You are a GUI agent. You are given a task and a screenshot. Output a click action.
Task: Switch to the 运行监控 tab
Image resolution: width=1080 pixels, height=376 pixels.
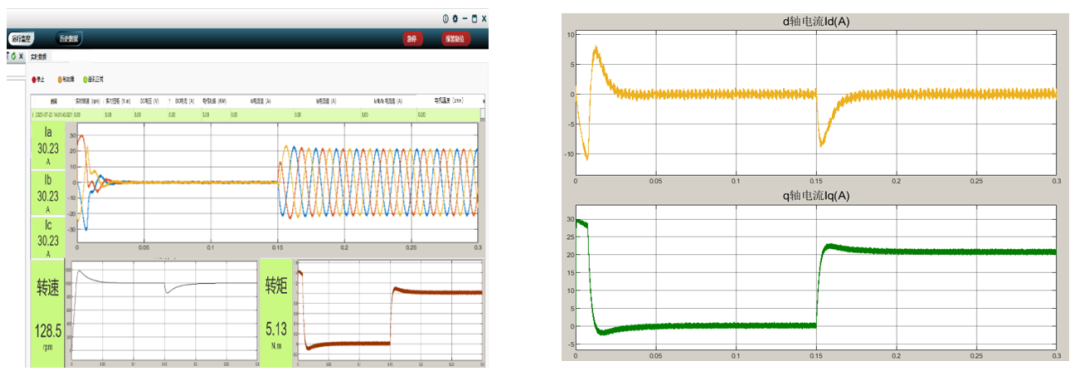tap(21, 39)
